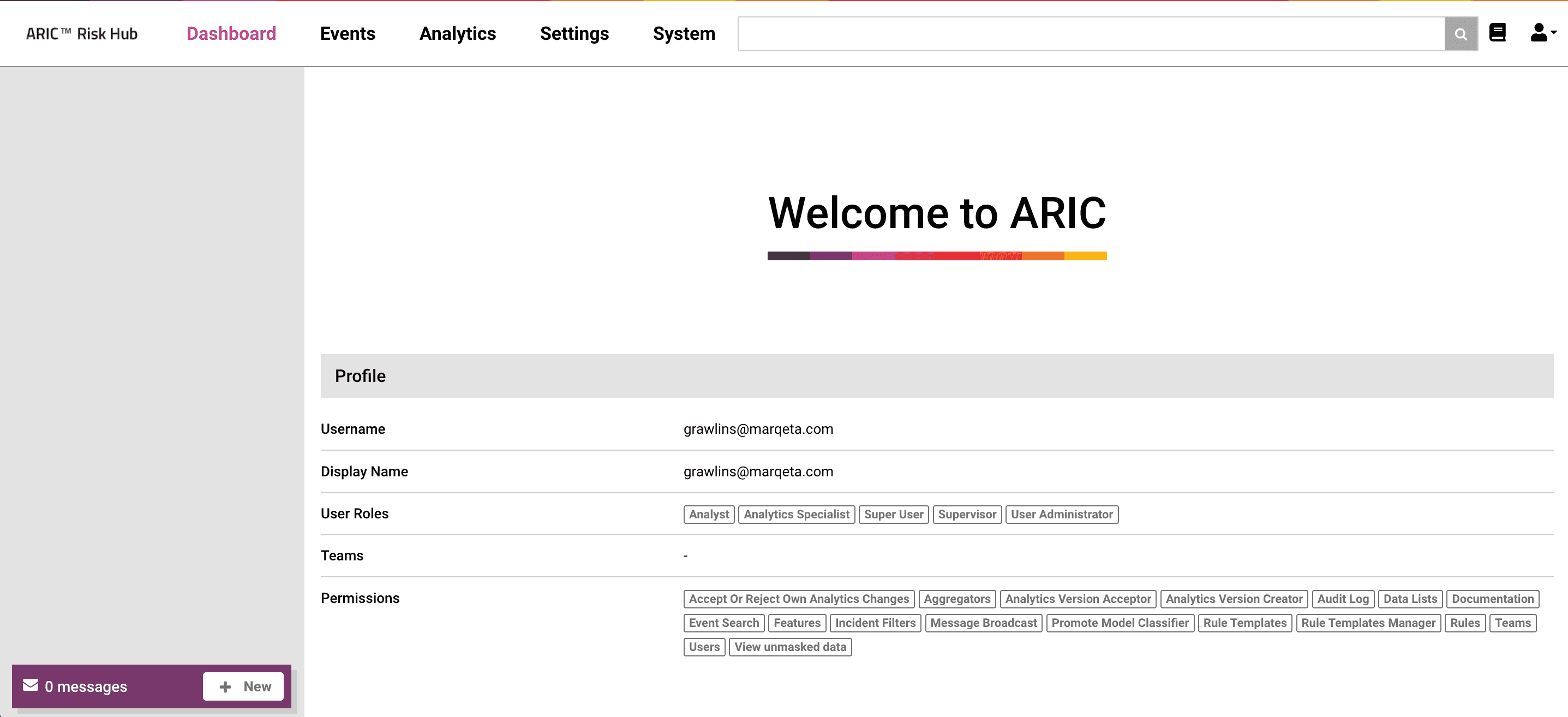The image size is (1568, 717).
Task: Click the ARIC Risk Hub logo
Action: pyautogui.click(x=82, y=33)
